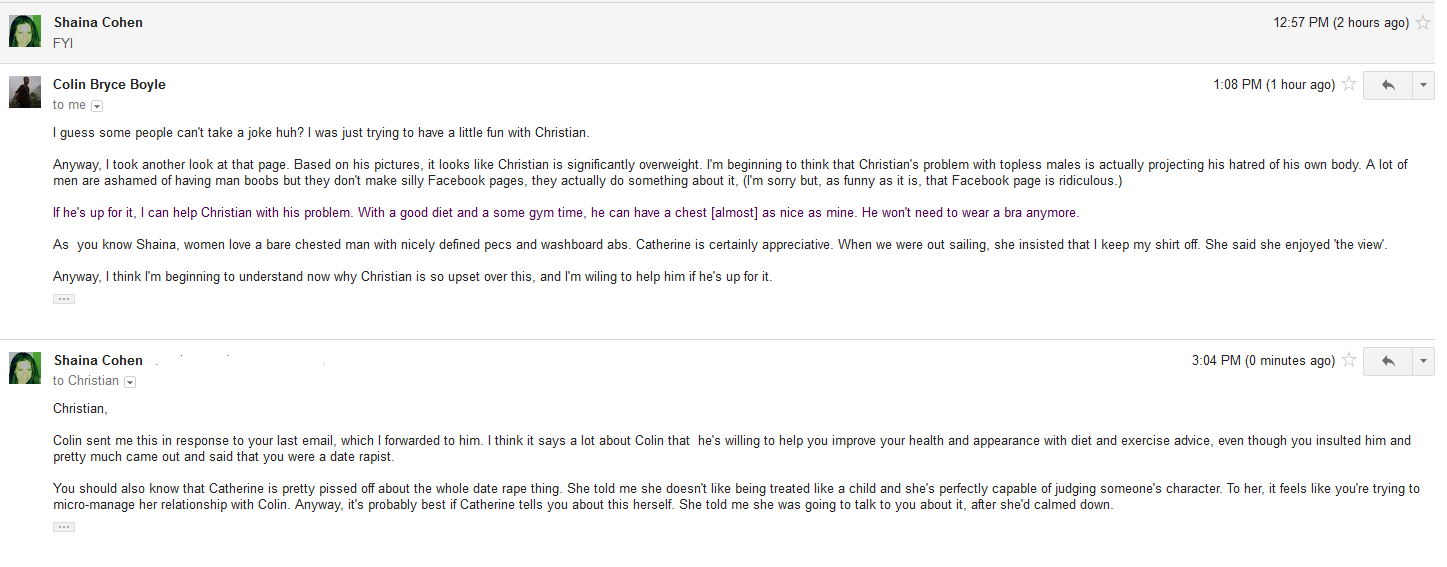Screen dimensions: 1447x567
Task: Click Shaina Cohen's avatar on the FYI message
Action: [x=25, y=31]
